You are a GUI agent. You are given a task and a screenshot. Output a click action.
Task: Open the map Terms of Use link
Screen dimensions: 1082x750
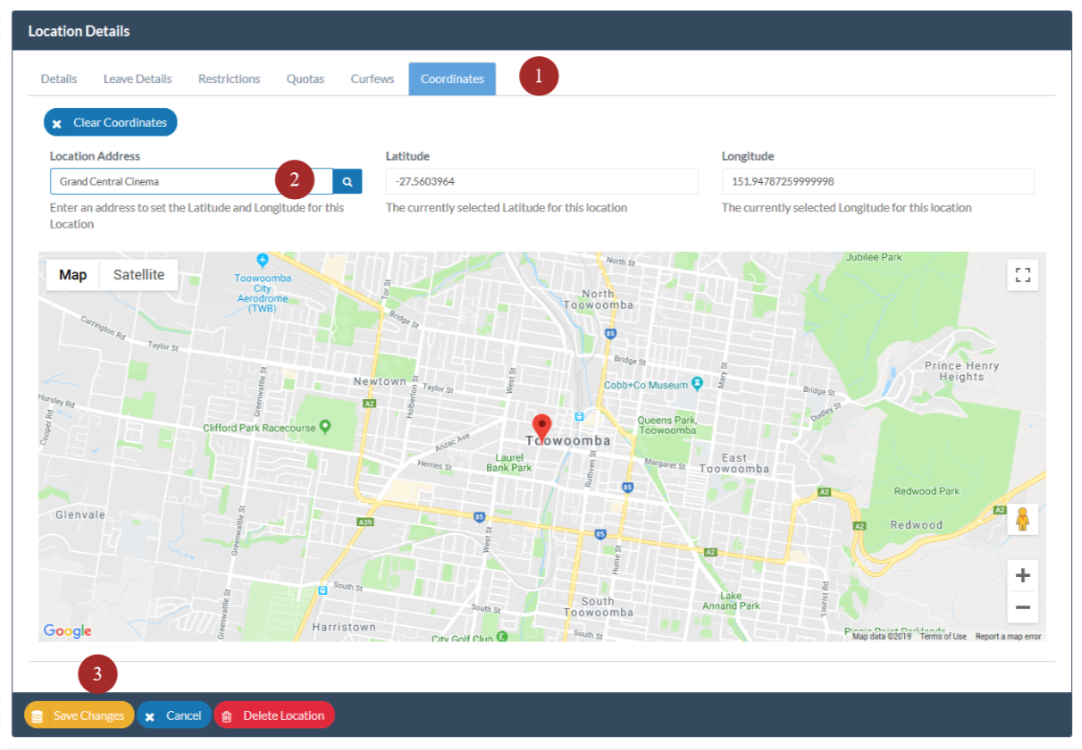coord(943,636)
